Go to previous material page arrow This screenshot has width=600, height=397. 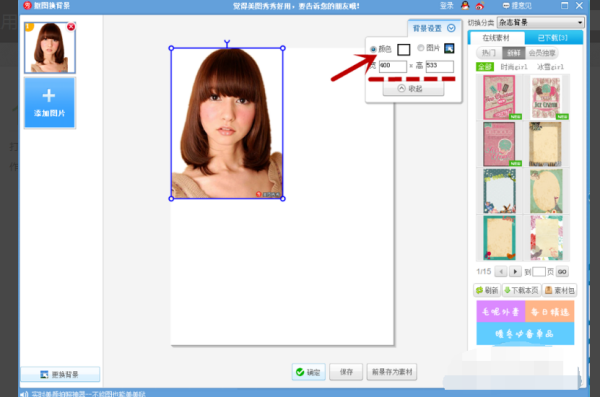coord(501,271)
